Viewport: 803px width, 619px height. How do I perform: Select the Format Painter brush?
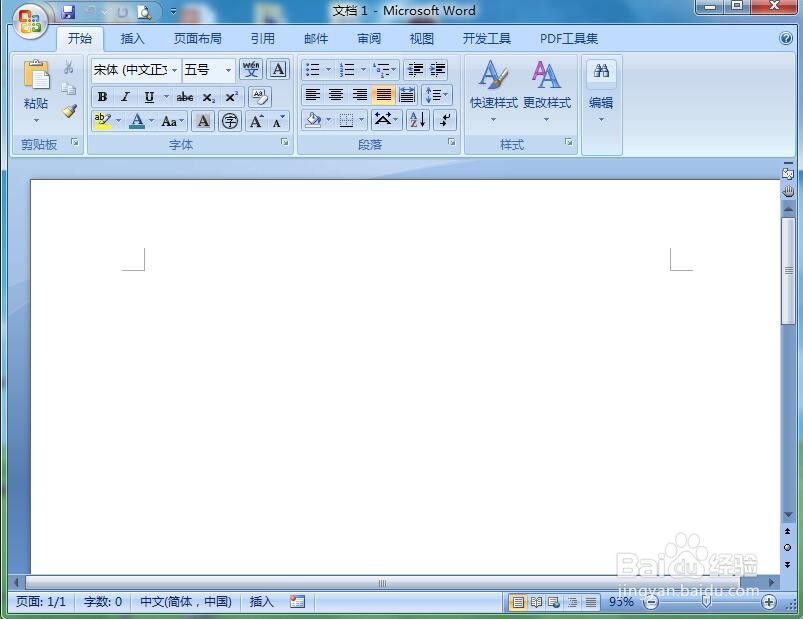click(x=69, y=111)
